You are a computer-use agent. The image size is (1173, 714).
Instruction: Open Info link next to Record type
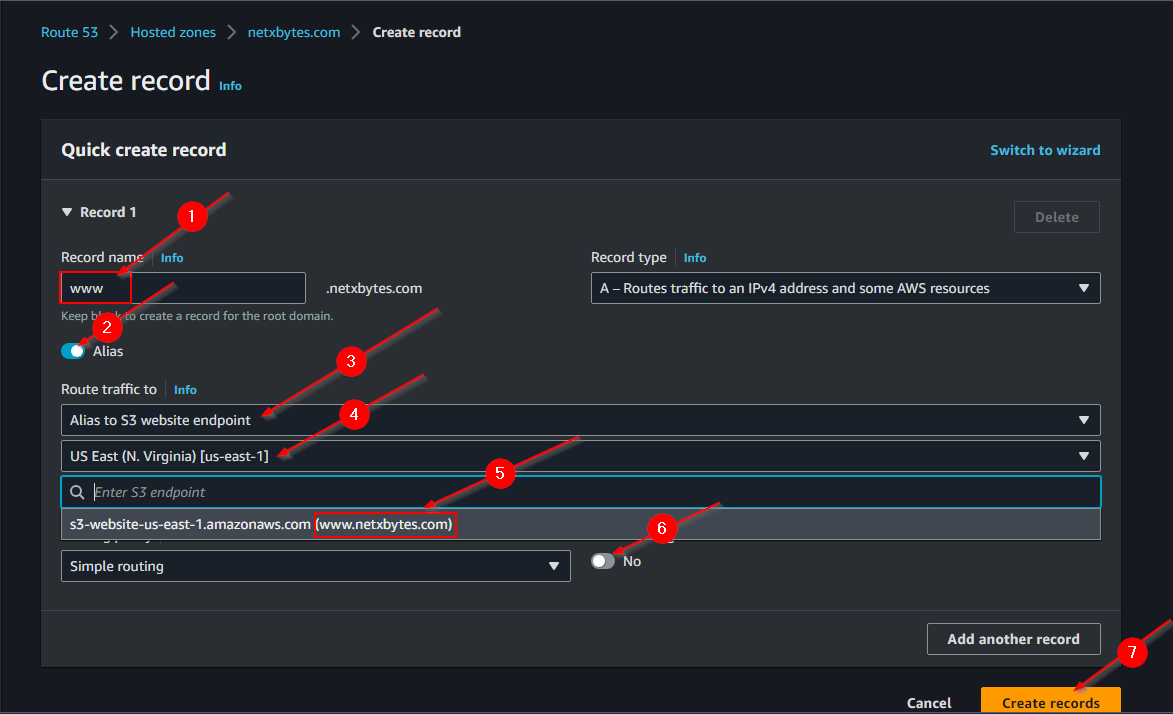coord(695,258)
